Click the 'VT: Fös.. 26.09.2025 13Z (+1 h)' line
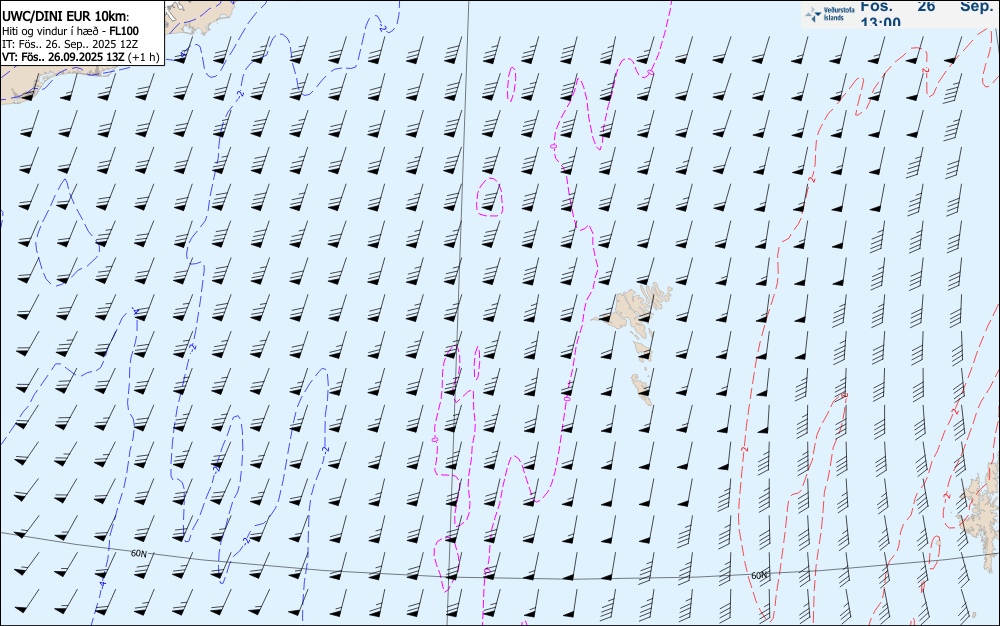Image resolution: width=1000 pixels, height=626 pixels. (80, 57)
